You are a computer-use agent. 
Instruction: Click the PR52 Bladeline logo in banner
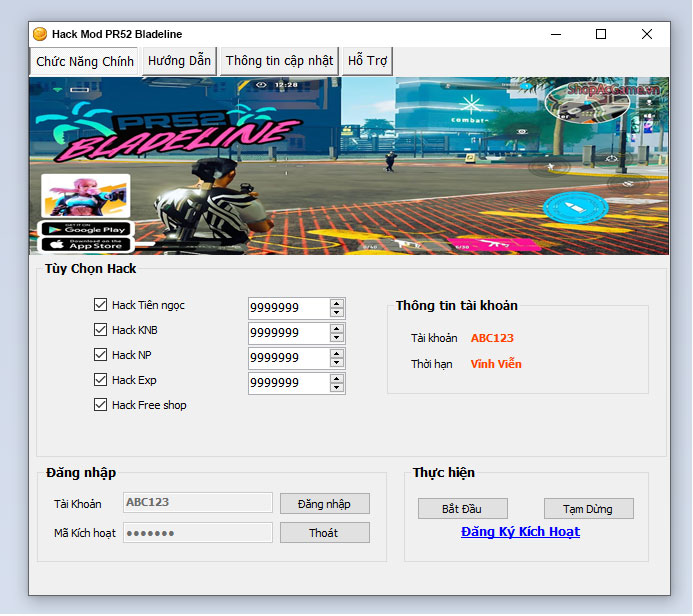point(168,133)
